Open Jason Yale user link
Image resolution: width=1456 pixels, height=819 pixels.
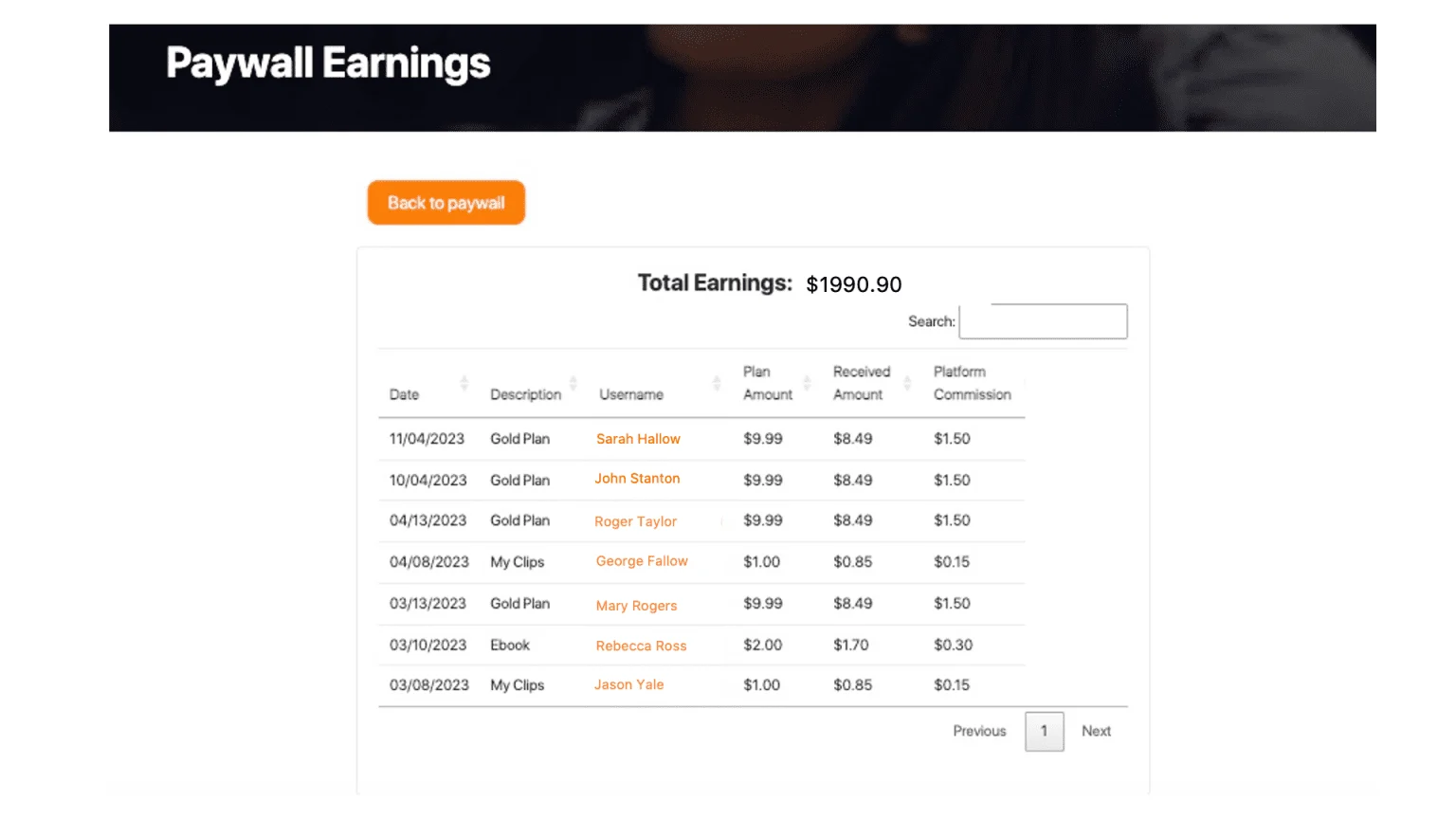click(x=628, y=684)
